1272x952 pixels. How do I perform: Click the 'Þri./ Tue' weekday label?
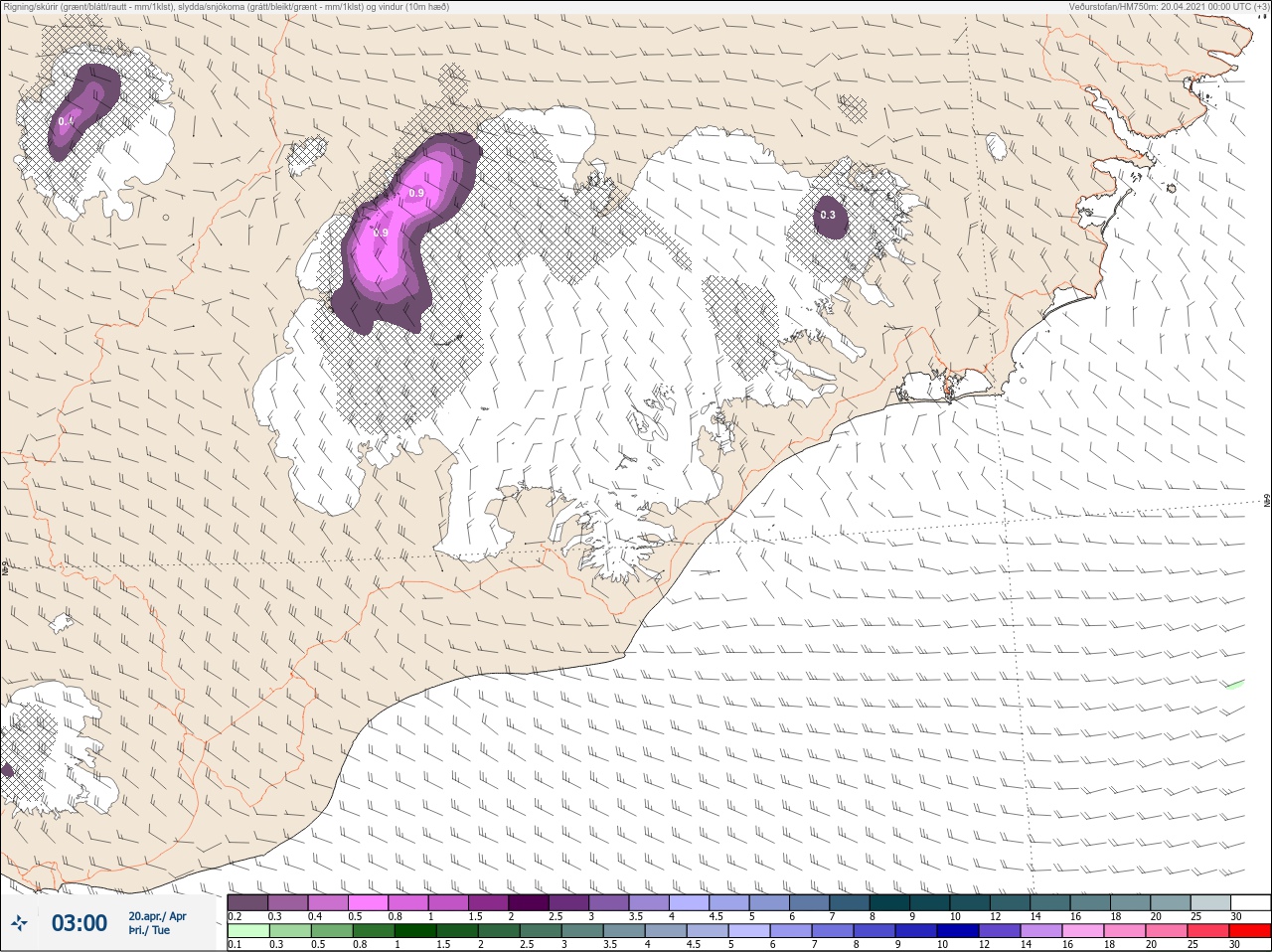click(149, 931)
